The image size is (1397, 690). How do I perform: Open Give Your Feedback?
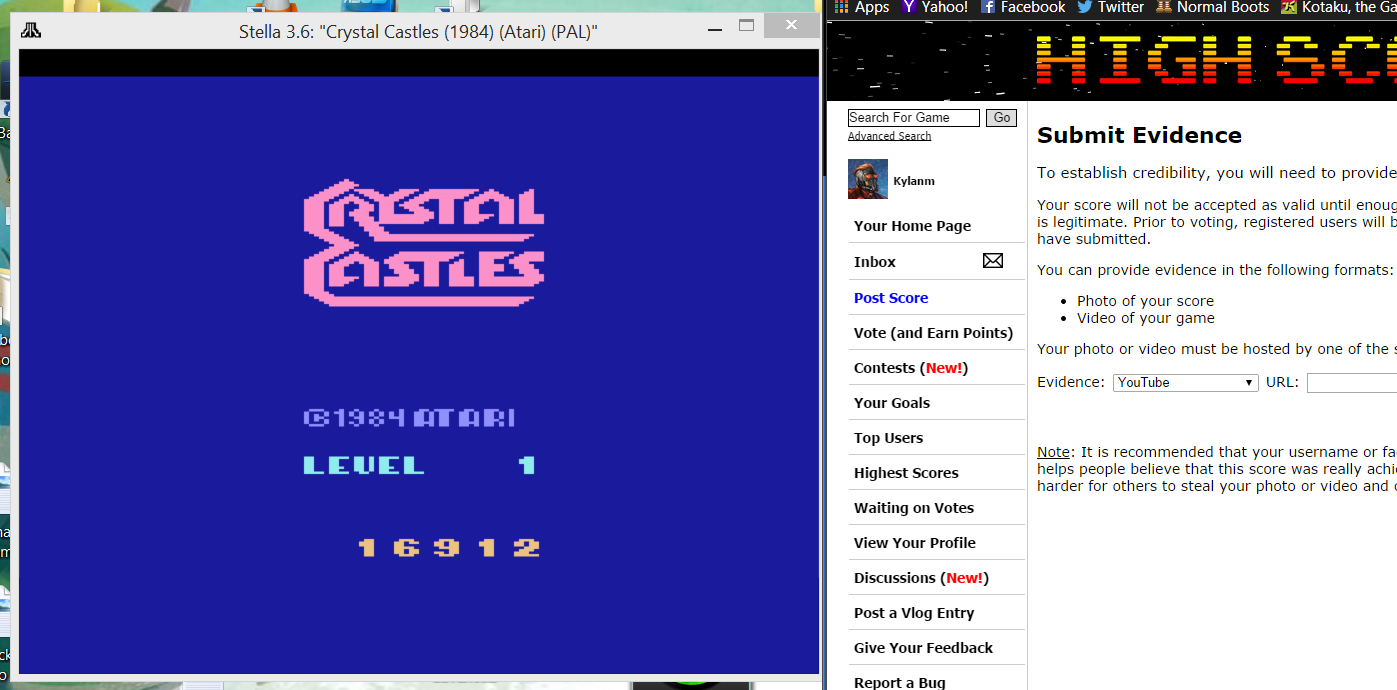coord(923,648)
